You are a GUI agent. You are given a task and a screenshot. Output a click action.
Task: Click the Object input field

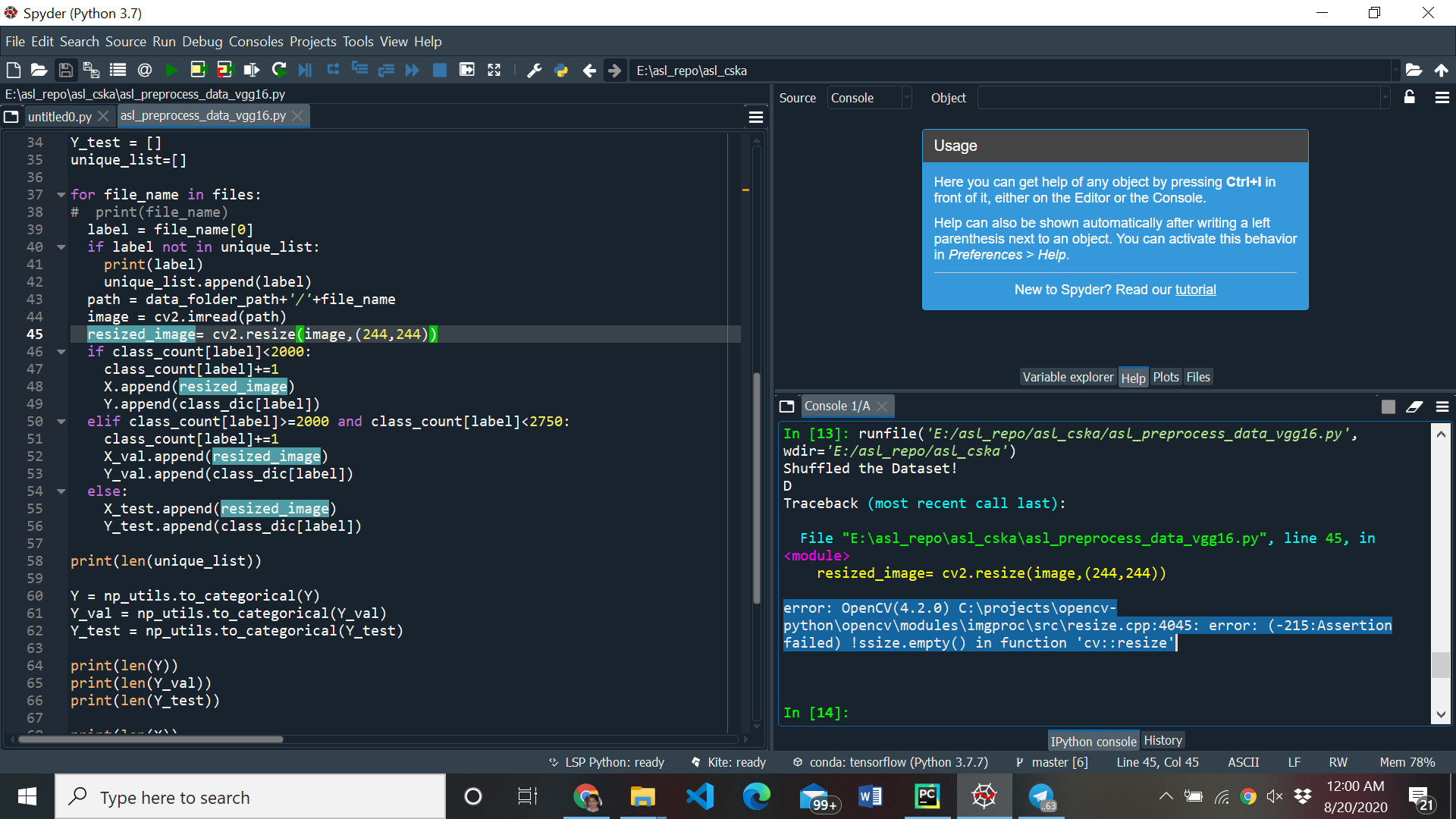coord(1179,98)
